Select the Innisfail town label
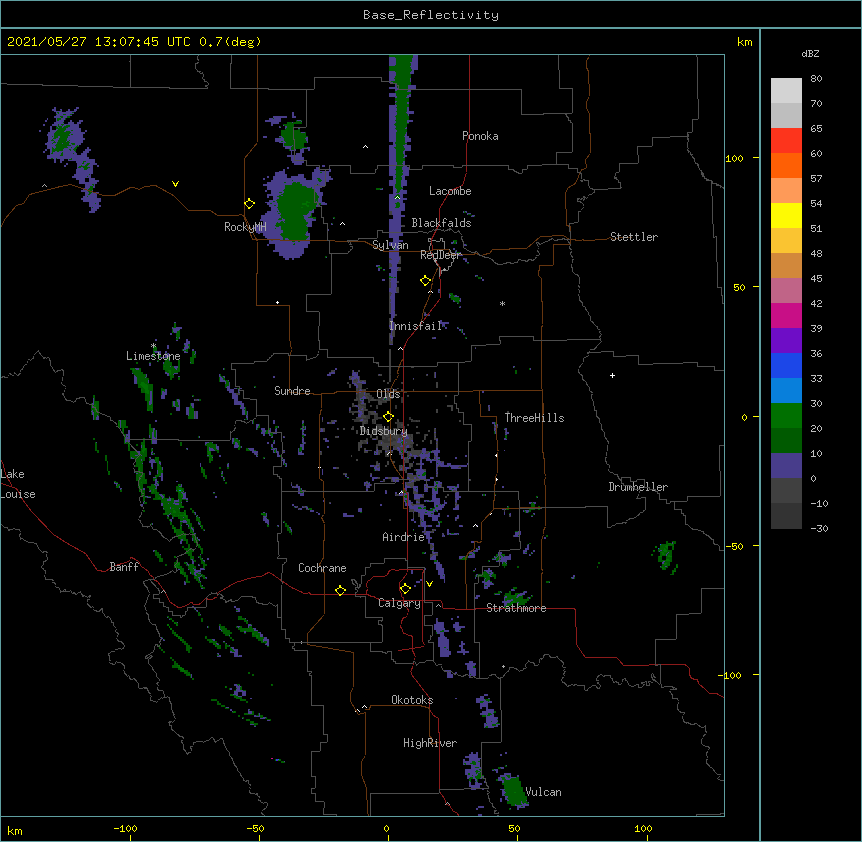The height and width of the screenshot is (842, 862). pos(415,326)
